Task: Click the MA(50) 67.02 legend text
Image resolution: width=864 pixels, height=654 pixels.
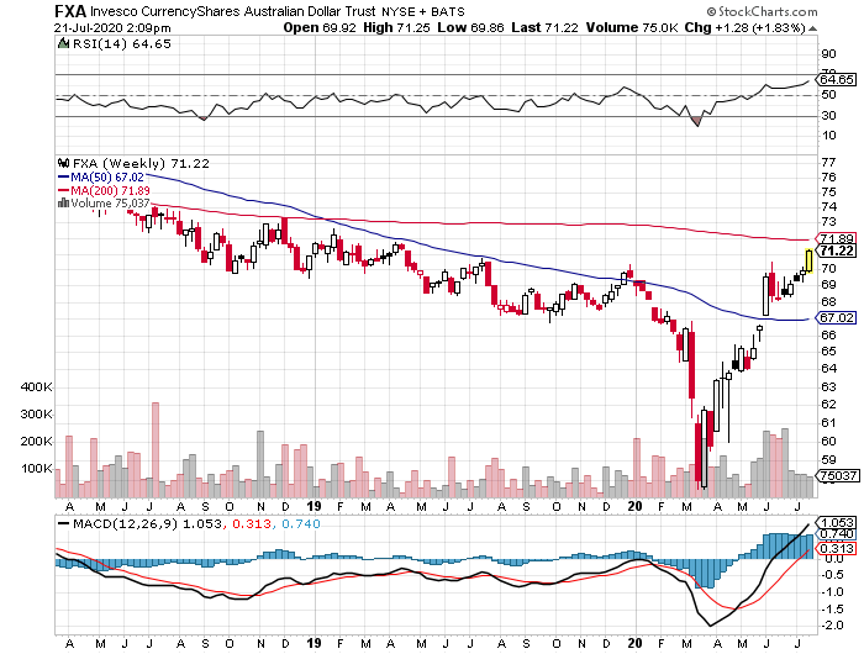Action: [x=107, y=177]
